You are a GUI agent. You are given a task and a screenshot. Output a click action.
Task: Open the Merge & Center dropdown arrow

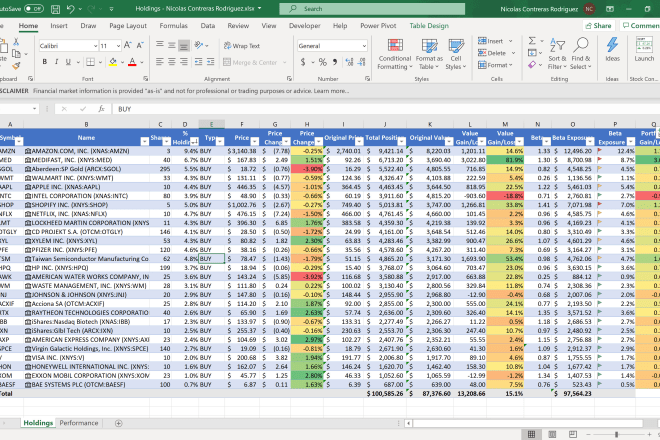click(x=285, y=62)
